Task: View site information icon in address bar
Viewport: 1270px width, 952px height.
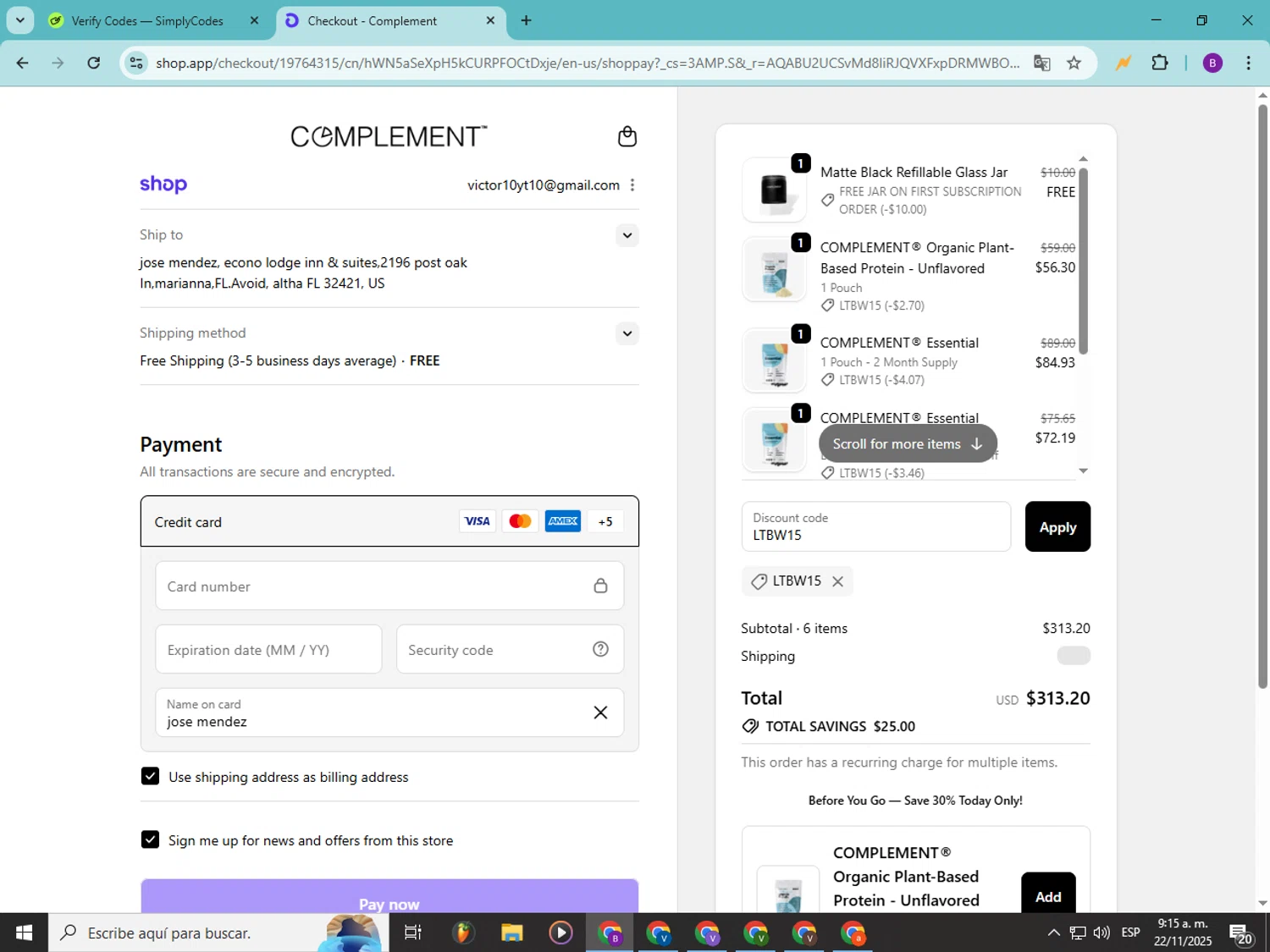Action: (x=136, y=63)
